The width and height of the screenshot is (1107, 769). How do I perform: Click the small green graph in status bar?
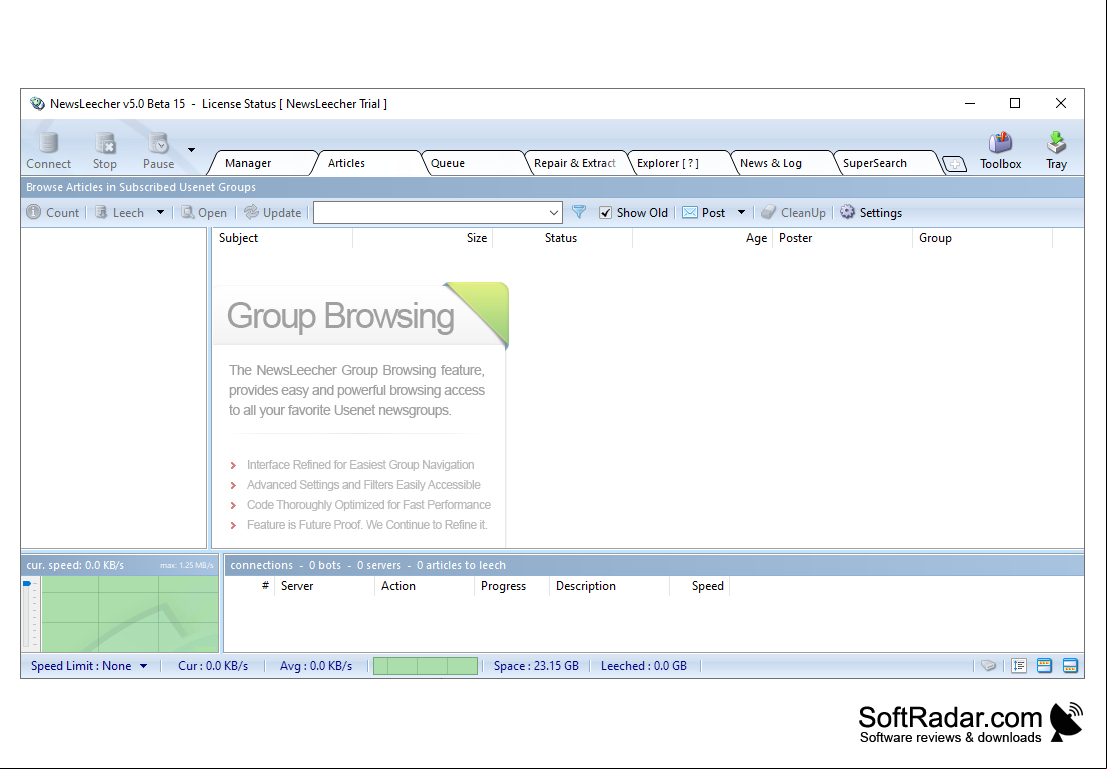(425, 666)
